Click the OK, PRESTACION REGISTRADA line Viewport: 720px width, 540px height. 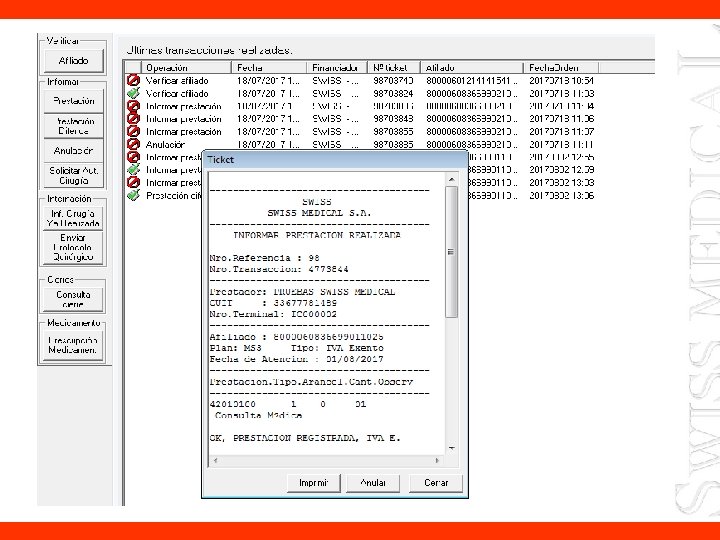pos(305,438)
